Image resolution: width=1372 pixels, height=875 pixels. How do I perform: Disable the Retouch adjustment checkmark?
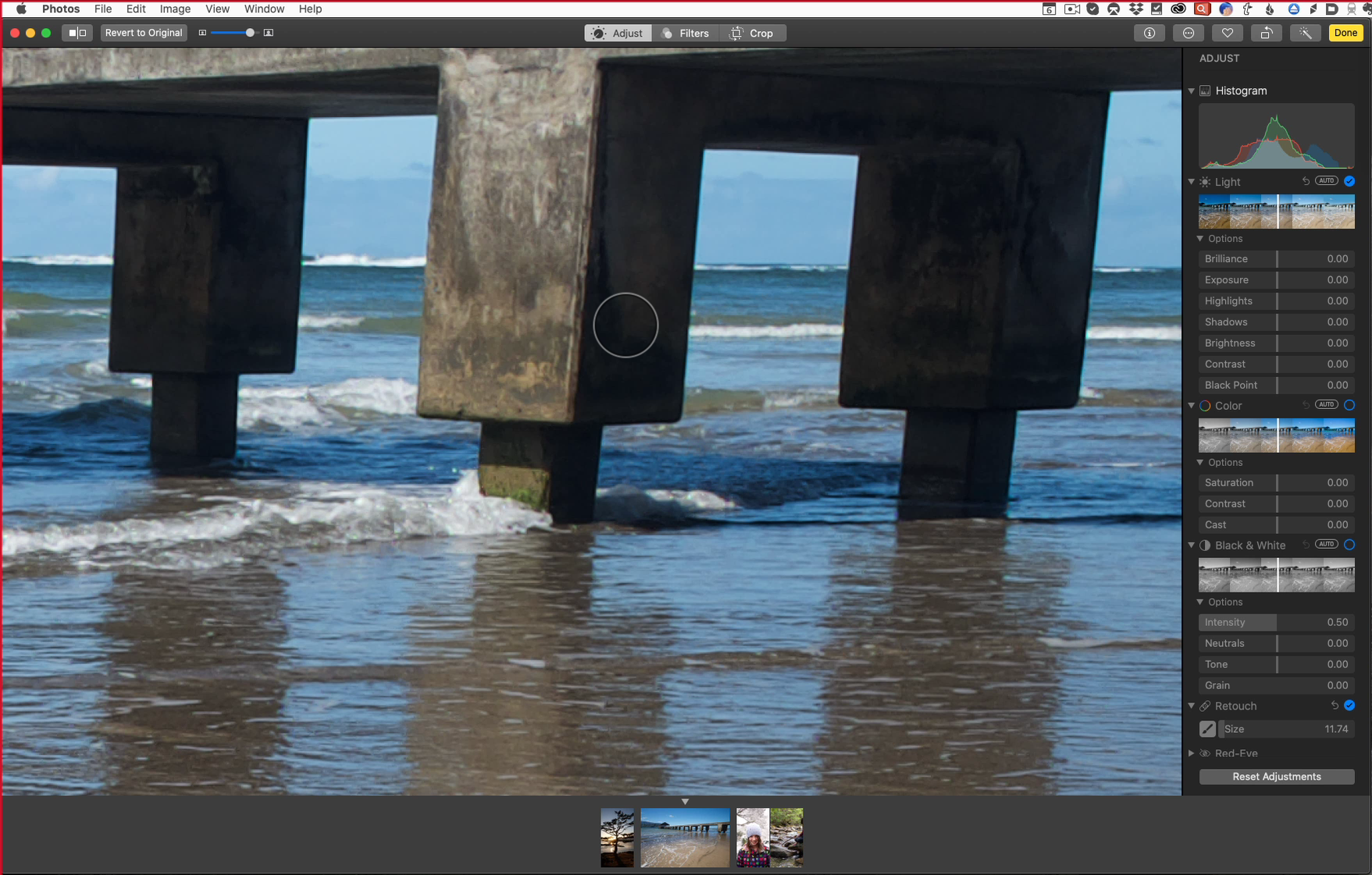(1349, 706)
